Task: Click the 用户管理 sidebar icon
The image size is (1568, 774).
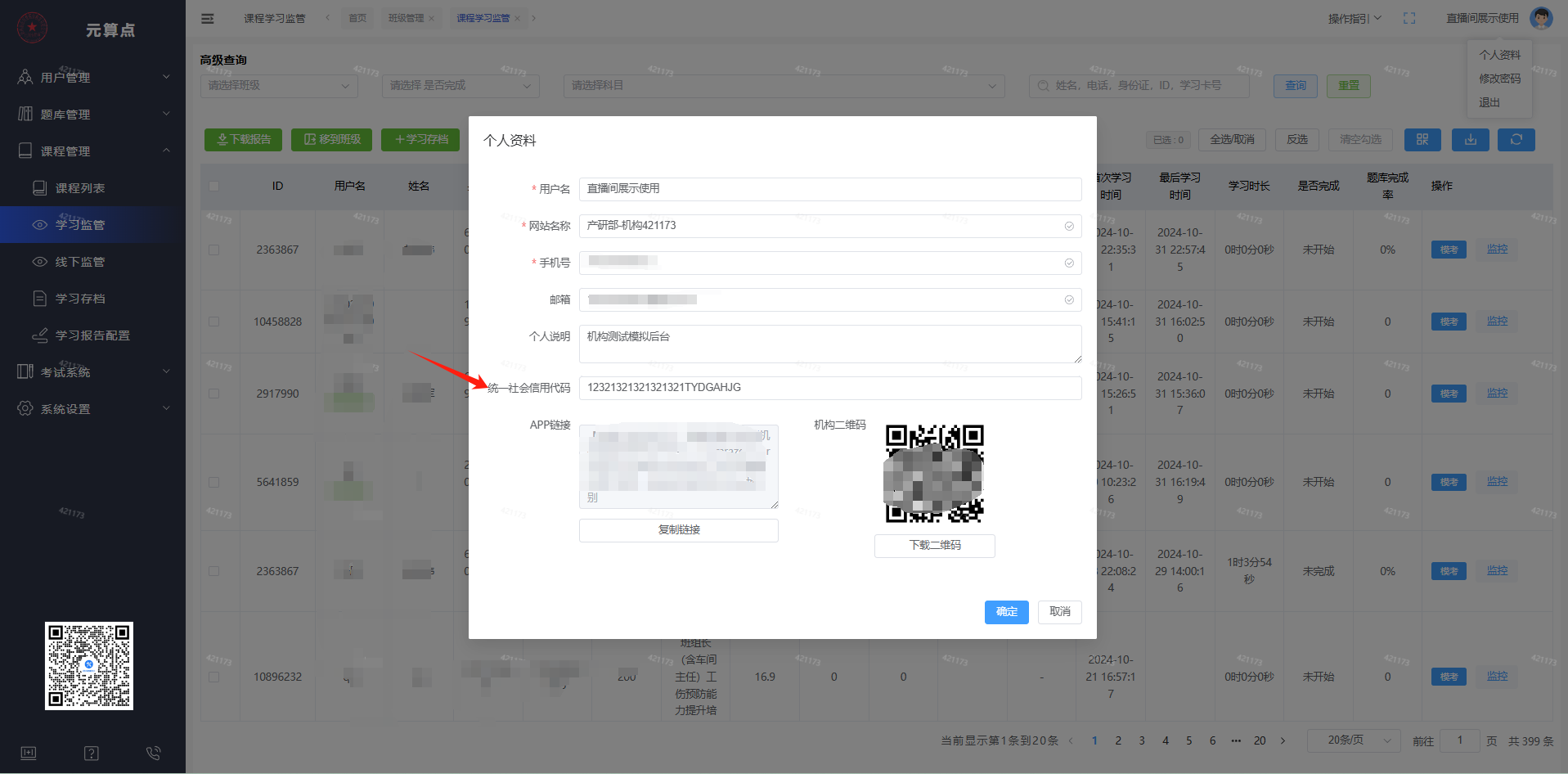Action: [25, 77]
